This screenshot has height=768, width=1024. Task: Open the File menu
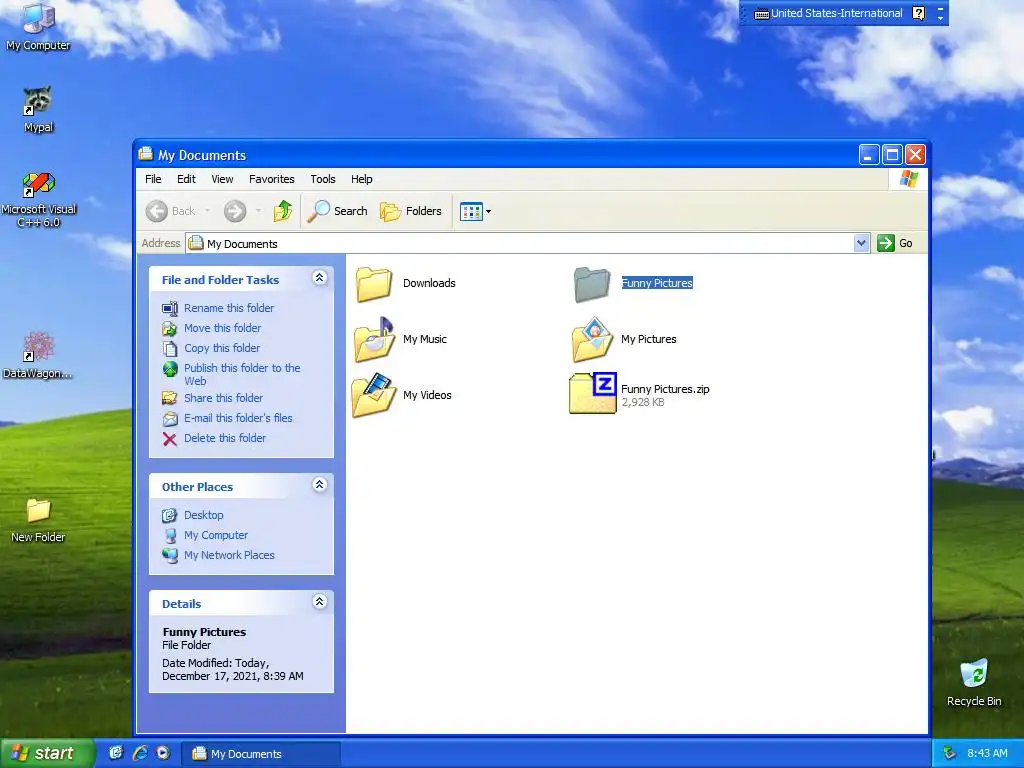click(153, 179)
